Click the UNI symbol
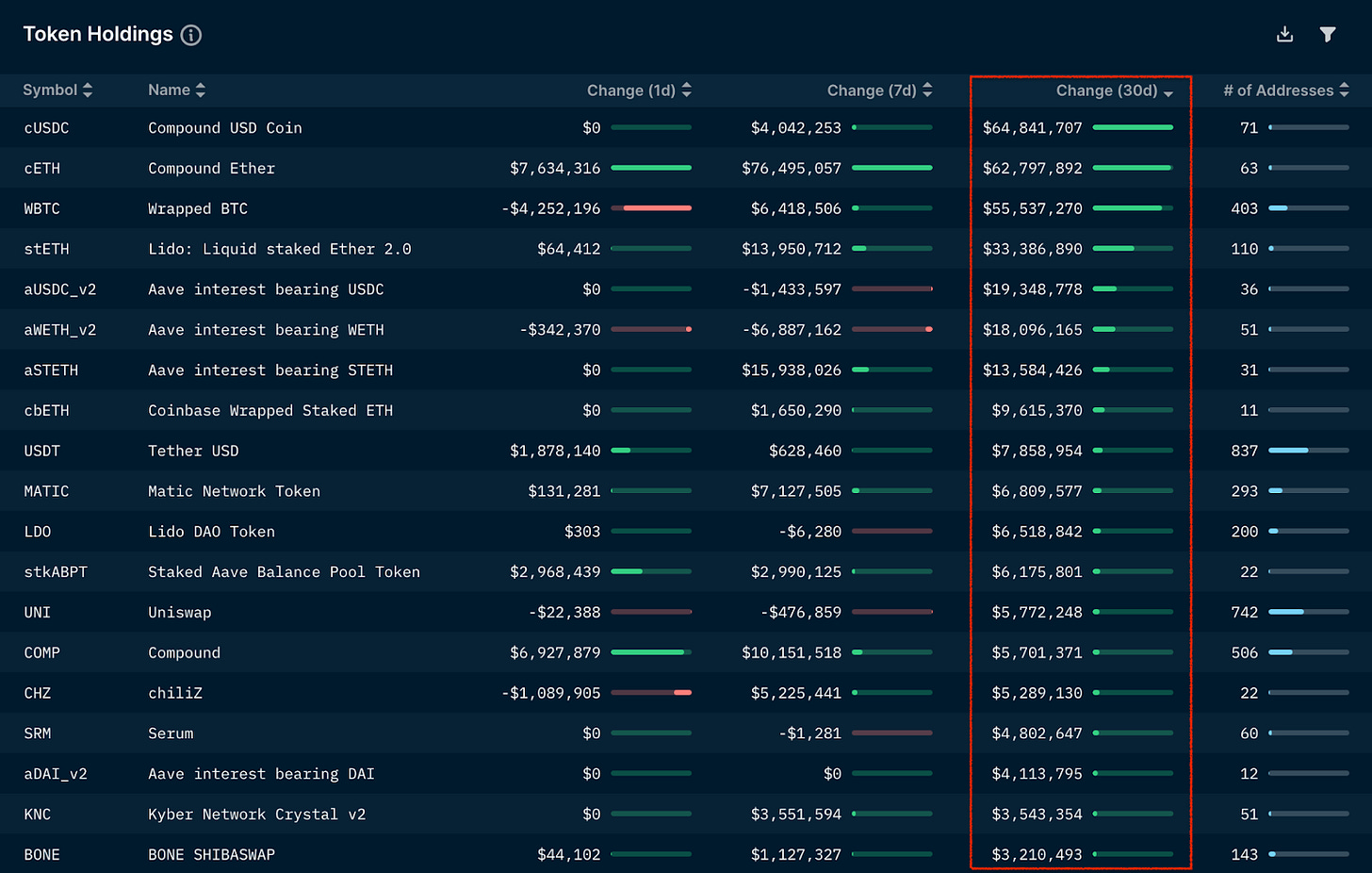This screenshot has width=1372, height=873. (37, 613)
